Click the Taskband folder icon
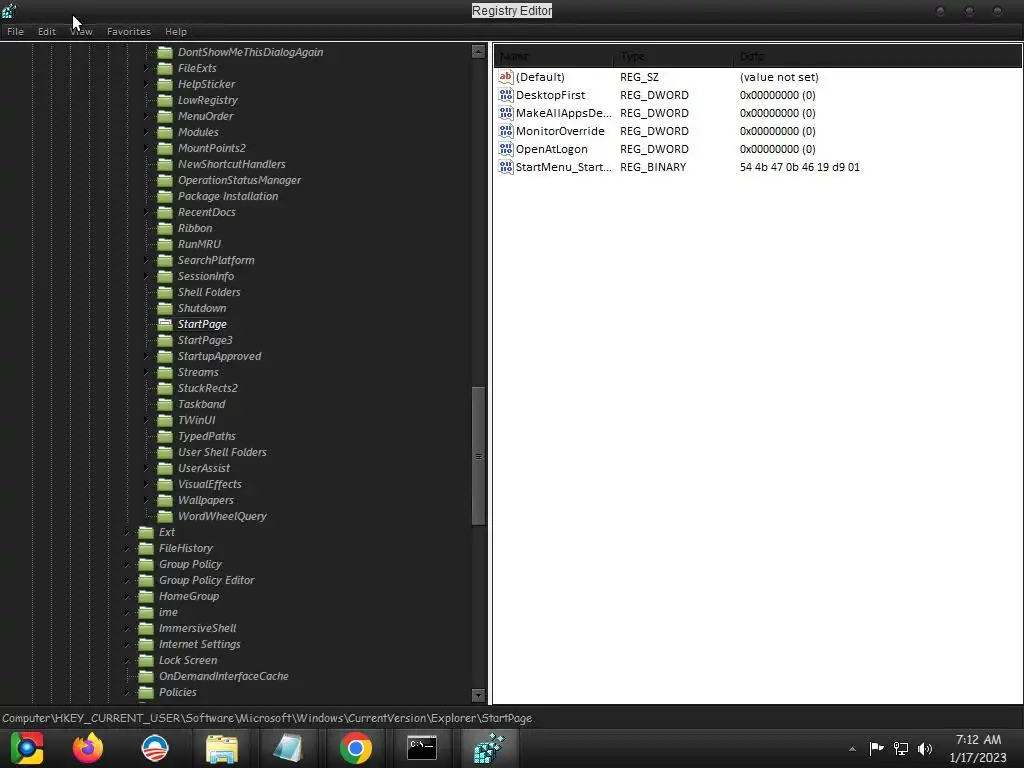Image resolution: width=1024 pixels, height=768 pixels. (165, 404)
